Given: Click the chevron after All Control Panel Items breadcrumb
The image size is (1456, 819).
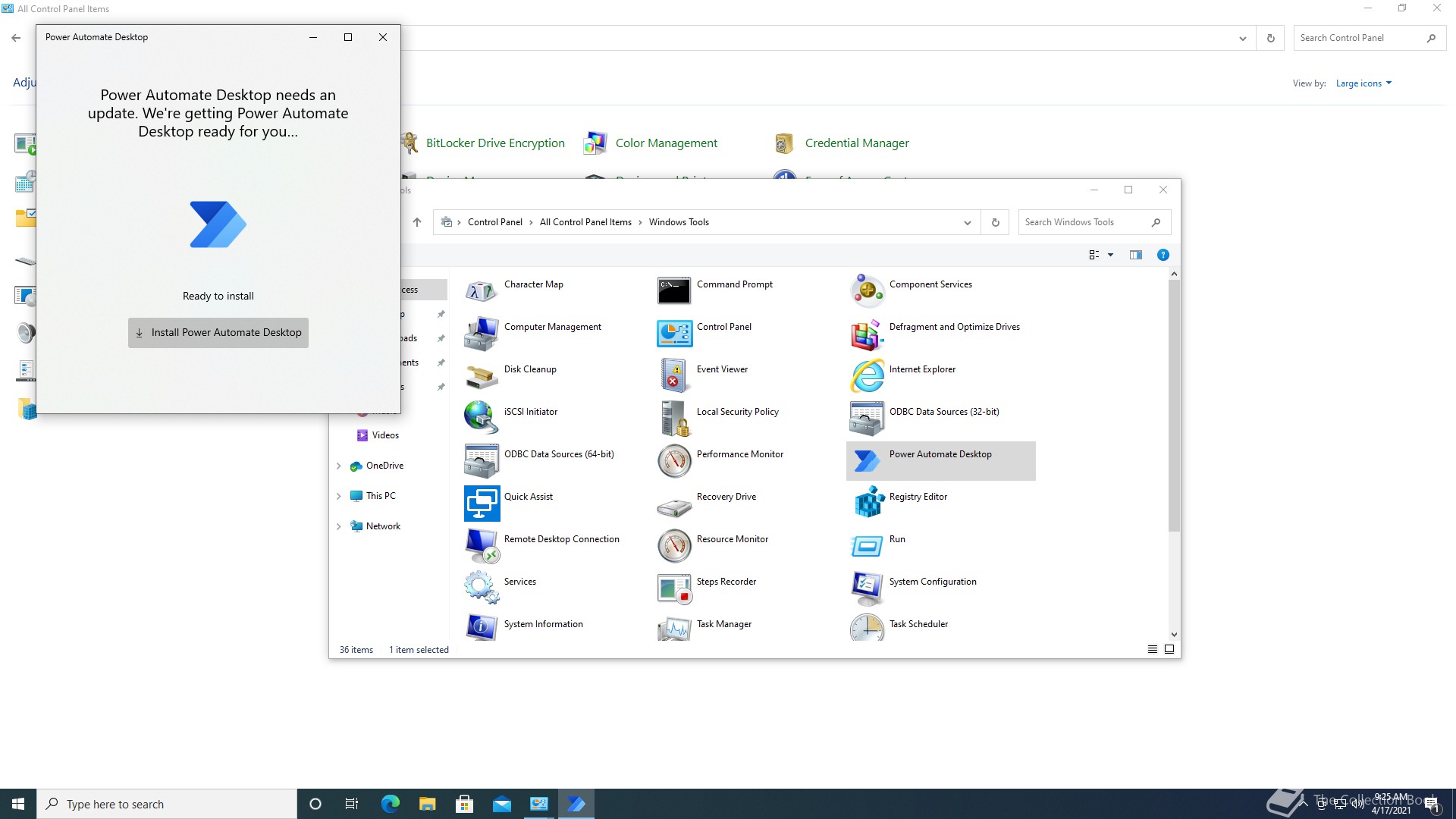Looking at the screenshot, I should click(640, 222).
